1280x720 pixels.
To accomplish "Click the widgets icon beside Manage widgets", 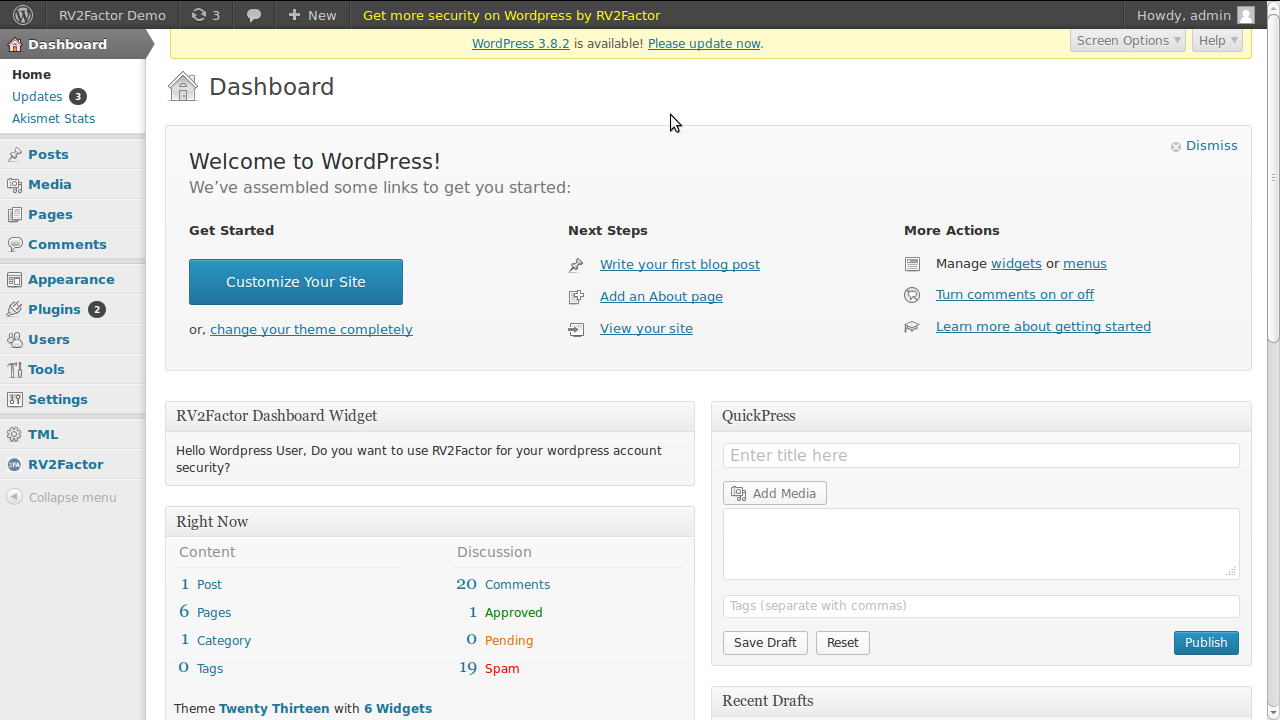I will (912, 264).
